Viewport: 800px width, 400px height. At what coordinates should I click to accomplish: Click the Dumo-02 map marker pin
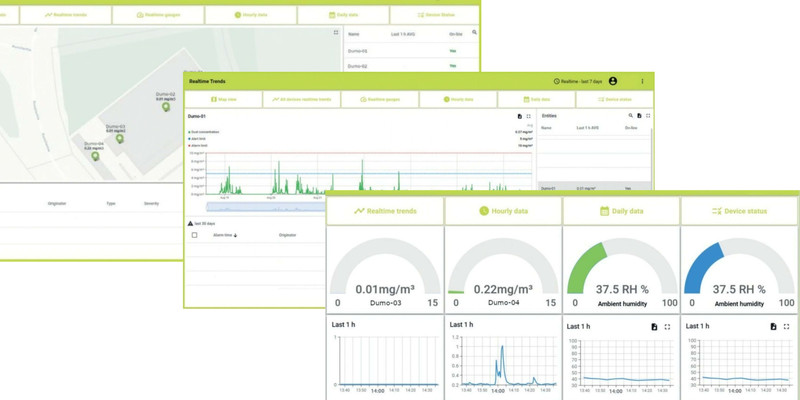pos(166,107)
